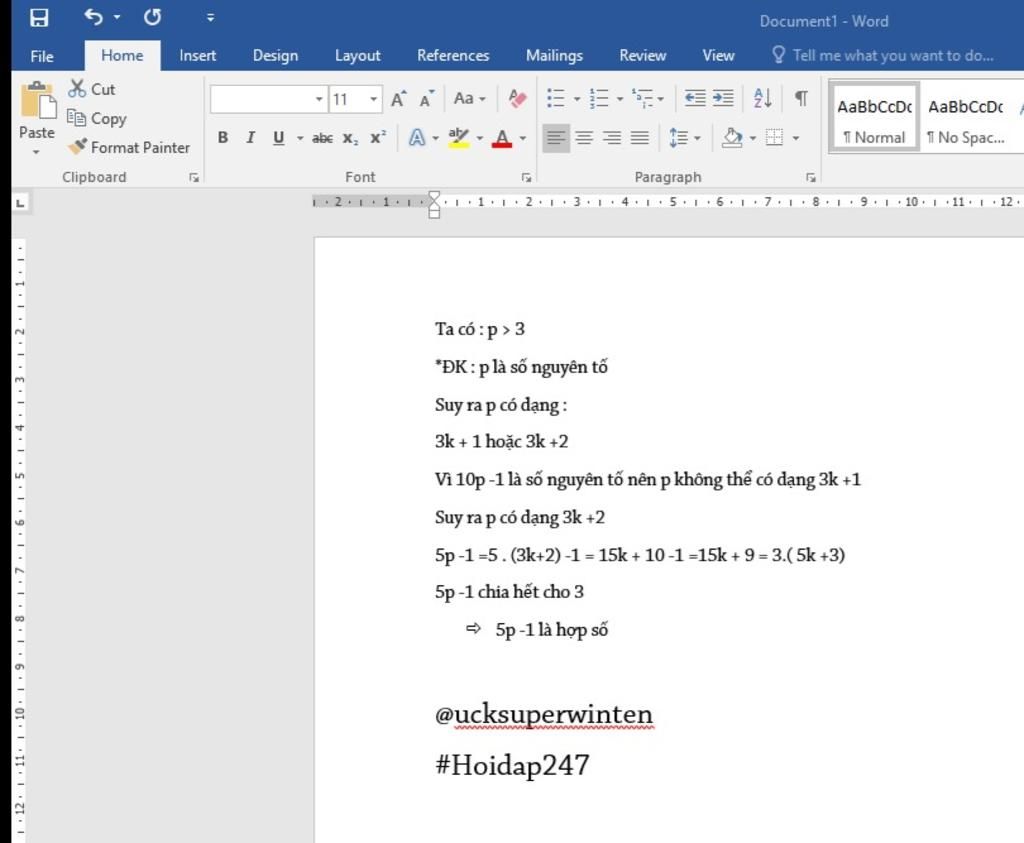The height and width of the screenshot is (843, 1024).
Task: Toggle Bold formatting
Action: click(223, 138)
